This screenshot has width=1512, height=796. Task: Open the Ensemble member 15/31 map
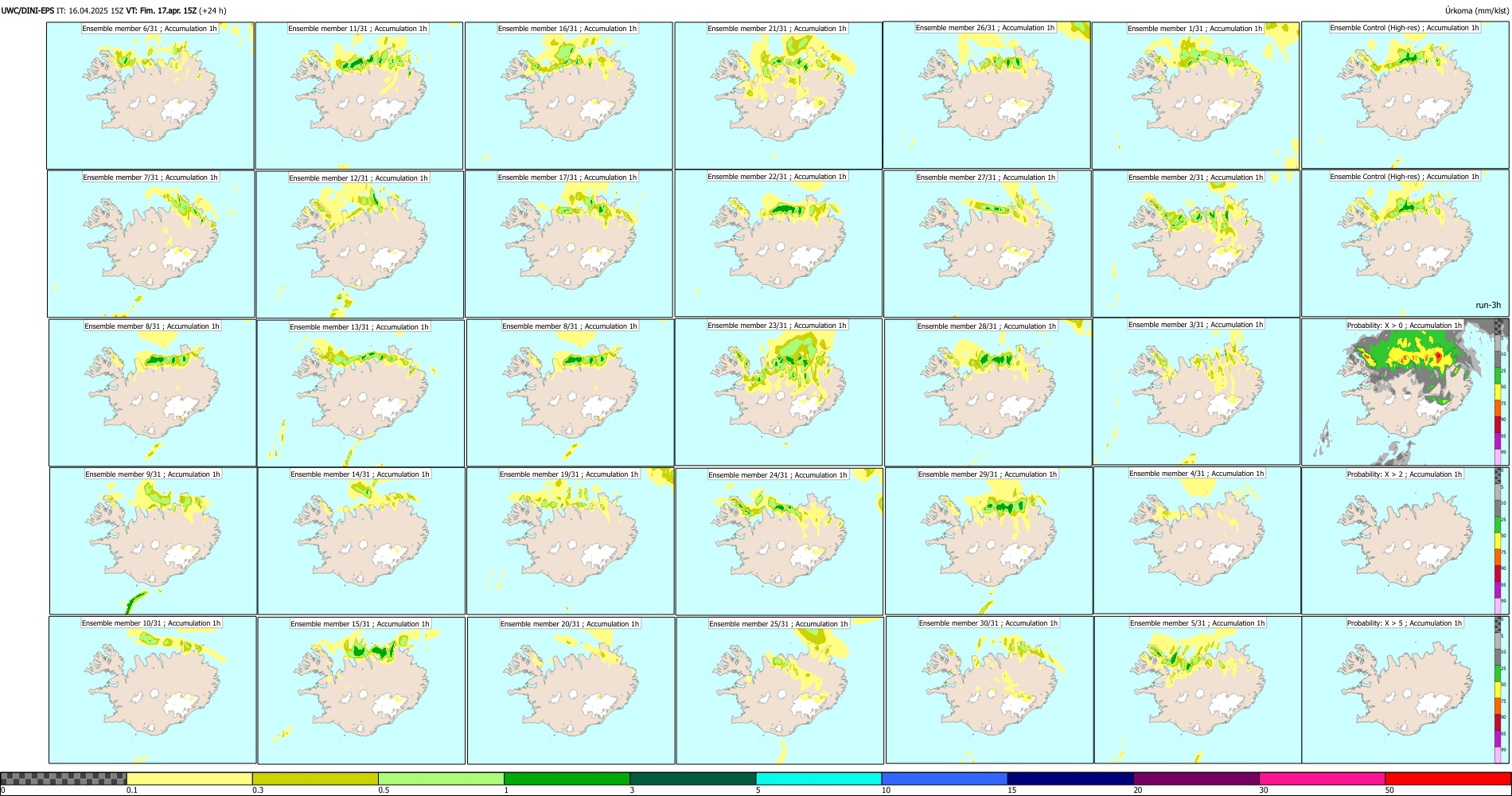coord(361,691)
